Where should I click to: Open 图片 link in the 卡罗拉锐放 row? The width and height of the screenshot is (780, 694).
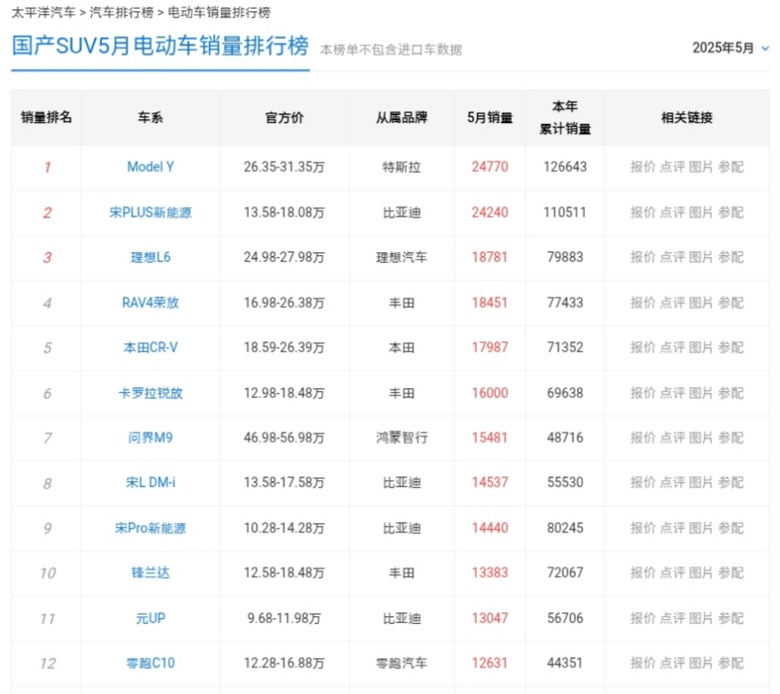coord(701,393)
